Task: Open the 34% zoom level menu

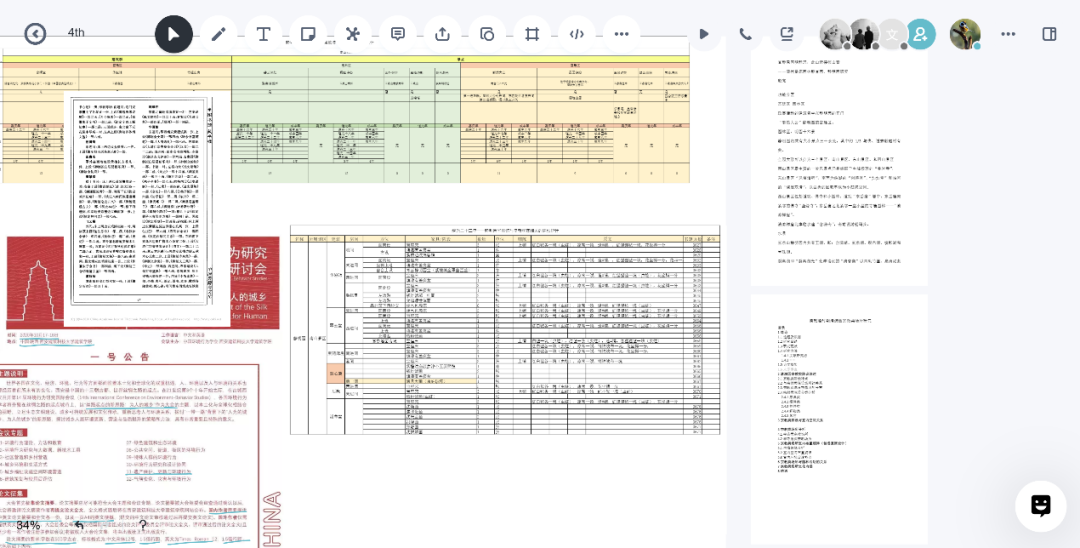Action: pyautogui.click(x=28, y=526)
